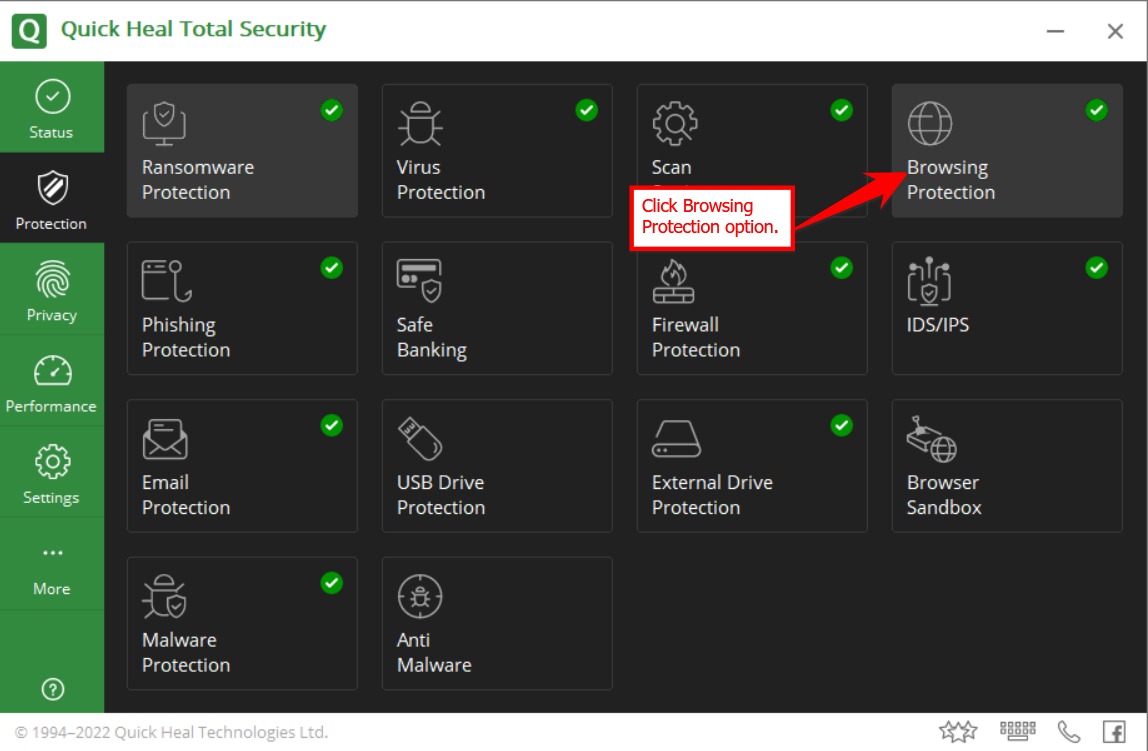Switch to the Status tab
The image size is (1148, 751).
pos(52,108)
